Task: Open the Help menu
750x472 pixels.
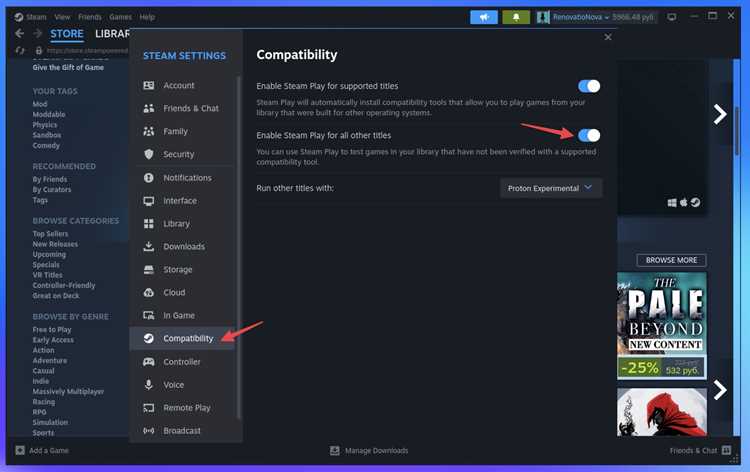Action: point(147,17)
